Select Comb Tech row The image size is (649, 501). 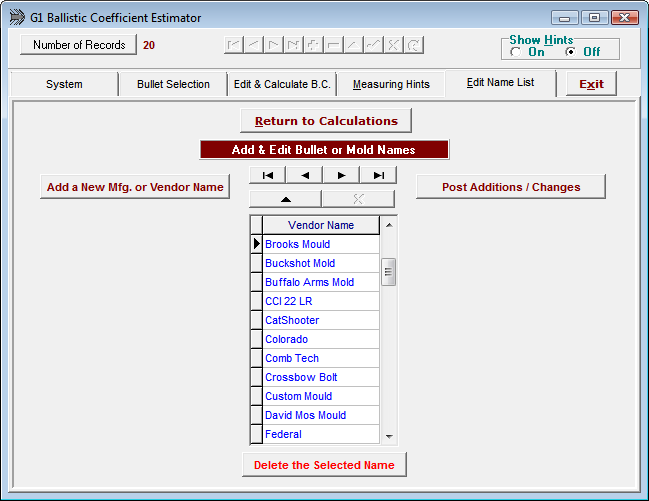click(321, 359)
